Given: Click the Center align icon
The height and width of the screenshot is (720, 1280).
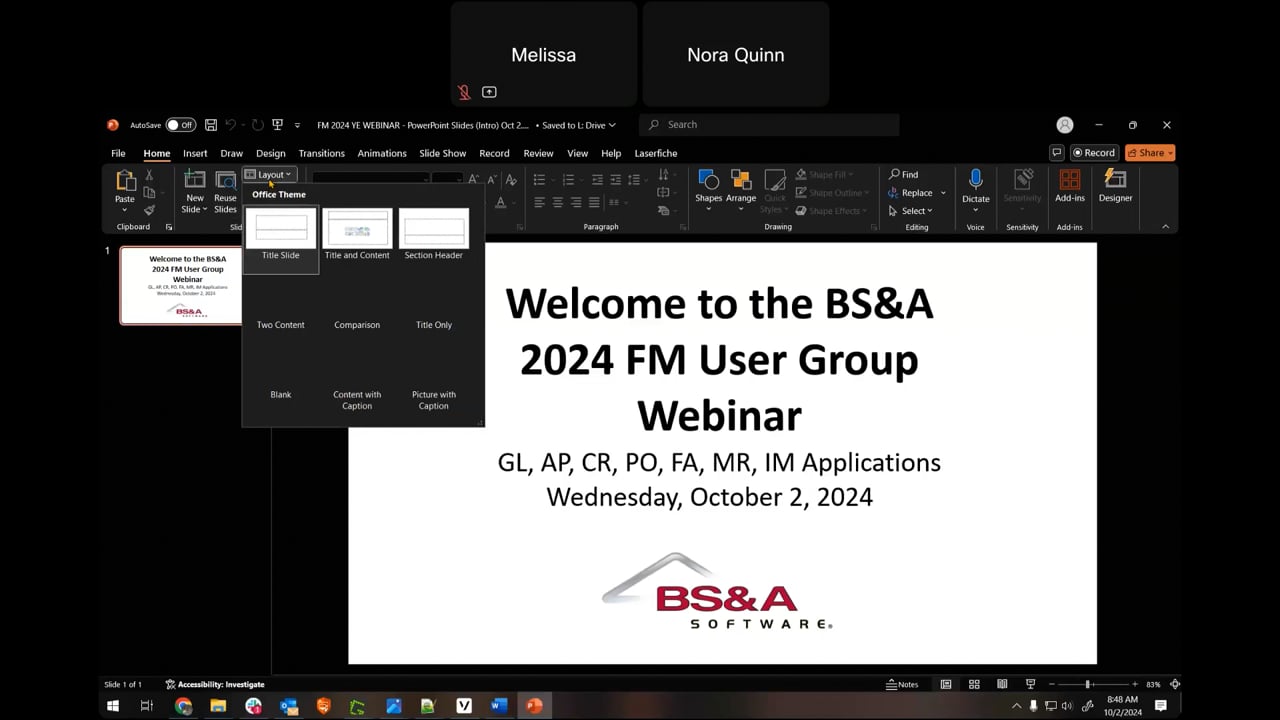Looking at the screenshot, I should (558, 202).
